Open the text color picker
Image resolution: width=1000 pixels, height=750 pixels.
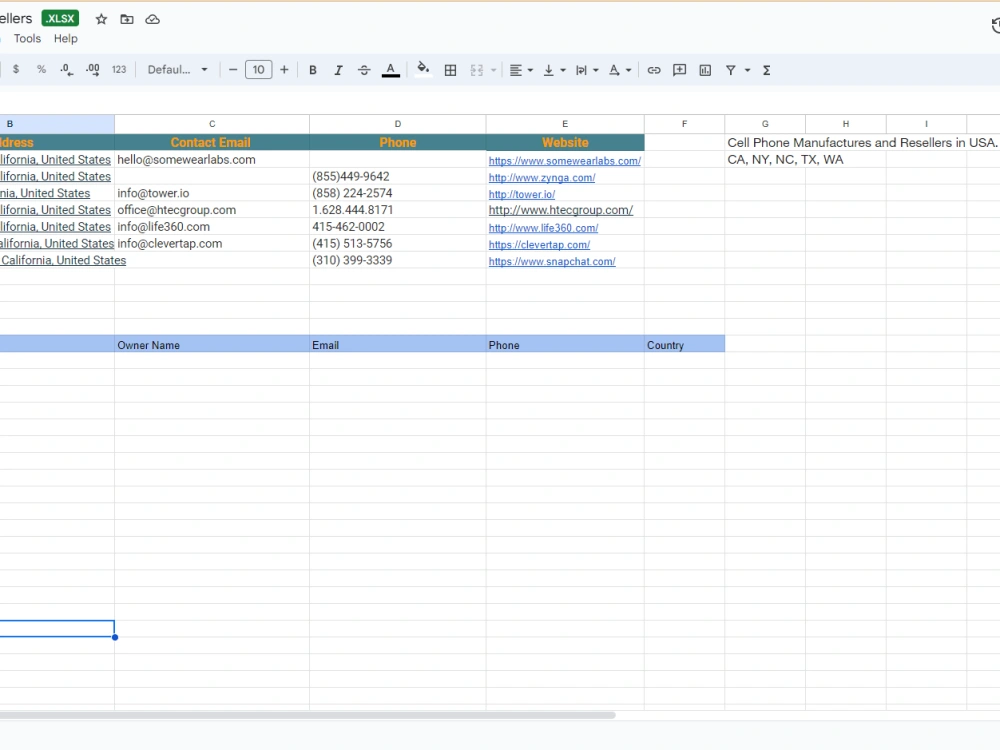(x=391, y=70)
